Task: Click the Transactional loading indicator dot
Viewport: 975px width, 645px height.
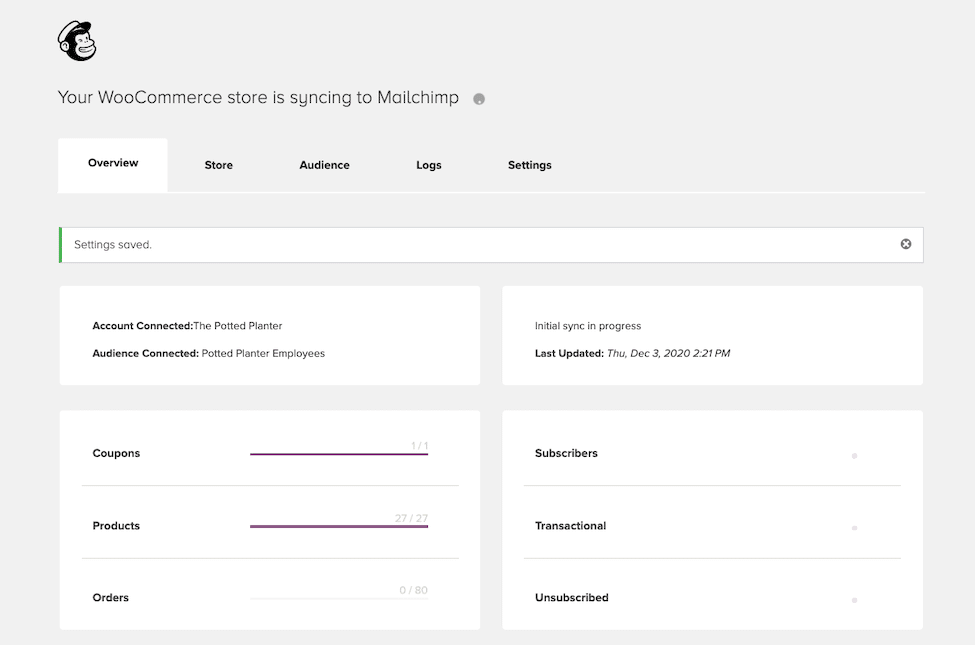Action: point(854,527)
